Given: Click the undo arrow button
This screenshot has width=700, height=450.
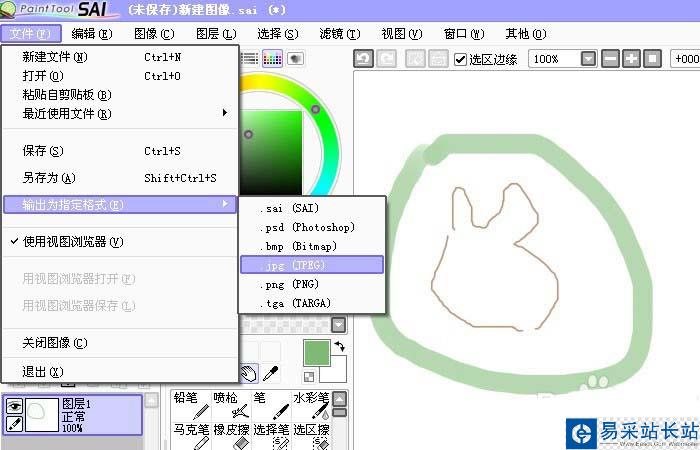Looking at the screenshot, I should click(x=363, y=59).
